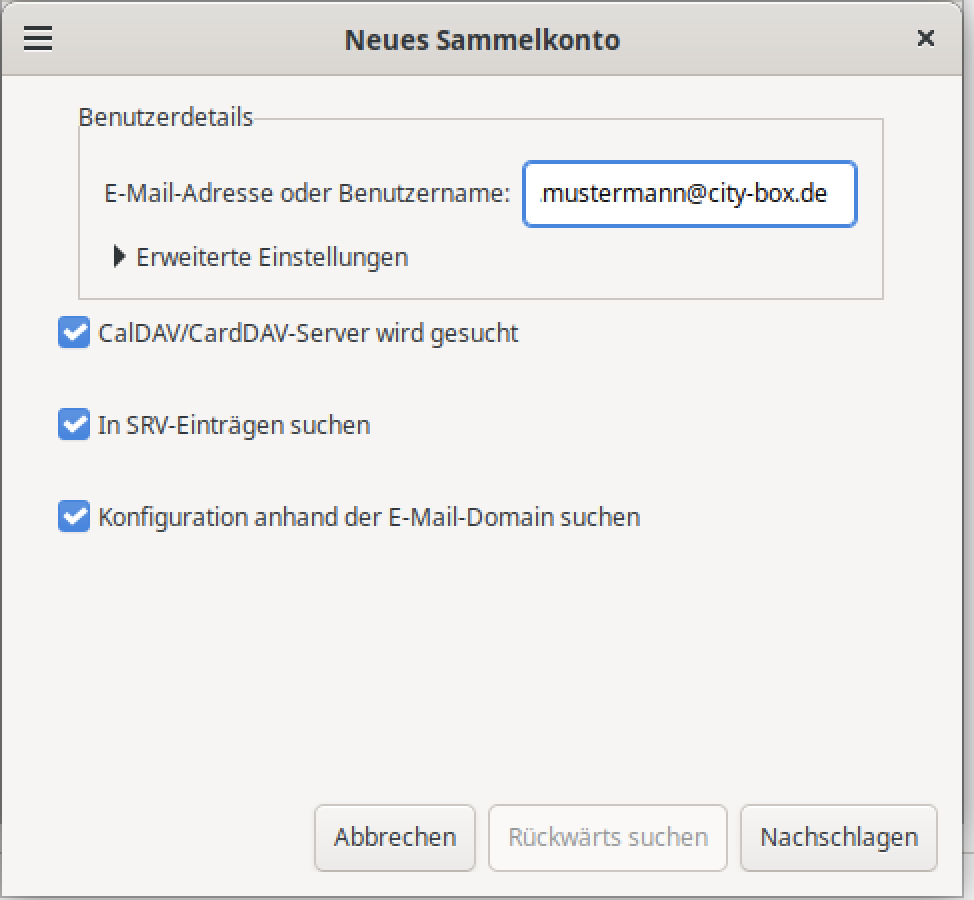Click the E-Mail-Adresse oder Benutzername label
Image resolution: width=974 pixels, height=900 pixels.
pos(307,194)
